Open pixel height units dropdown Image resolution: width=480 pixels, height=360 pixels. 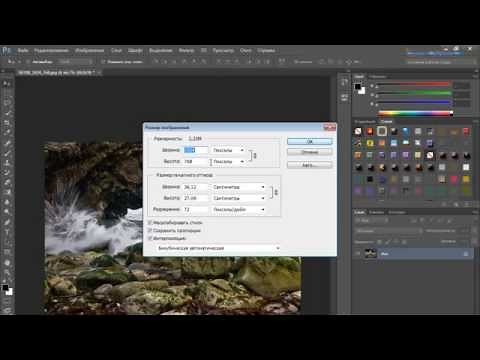click(x=228, y=162)
